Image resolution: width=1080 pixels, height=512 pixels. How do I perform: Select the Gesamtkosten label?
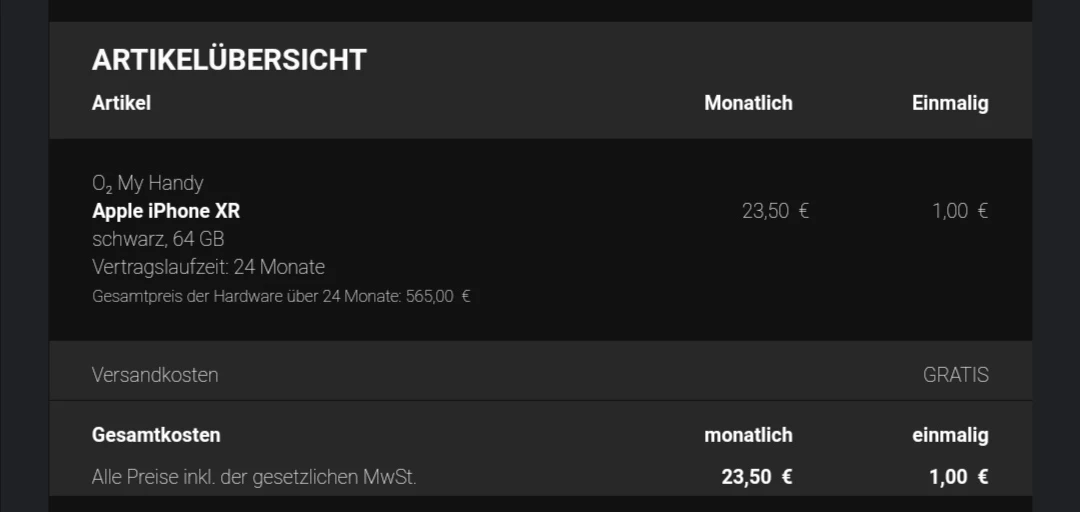156,436
